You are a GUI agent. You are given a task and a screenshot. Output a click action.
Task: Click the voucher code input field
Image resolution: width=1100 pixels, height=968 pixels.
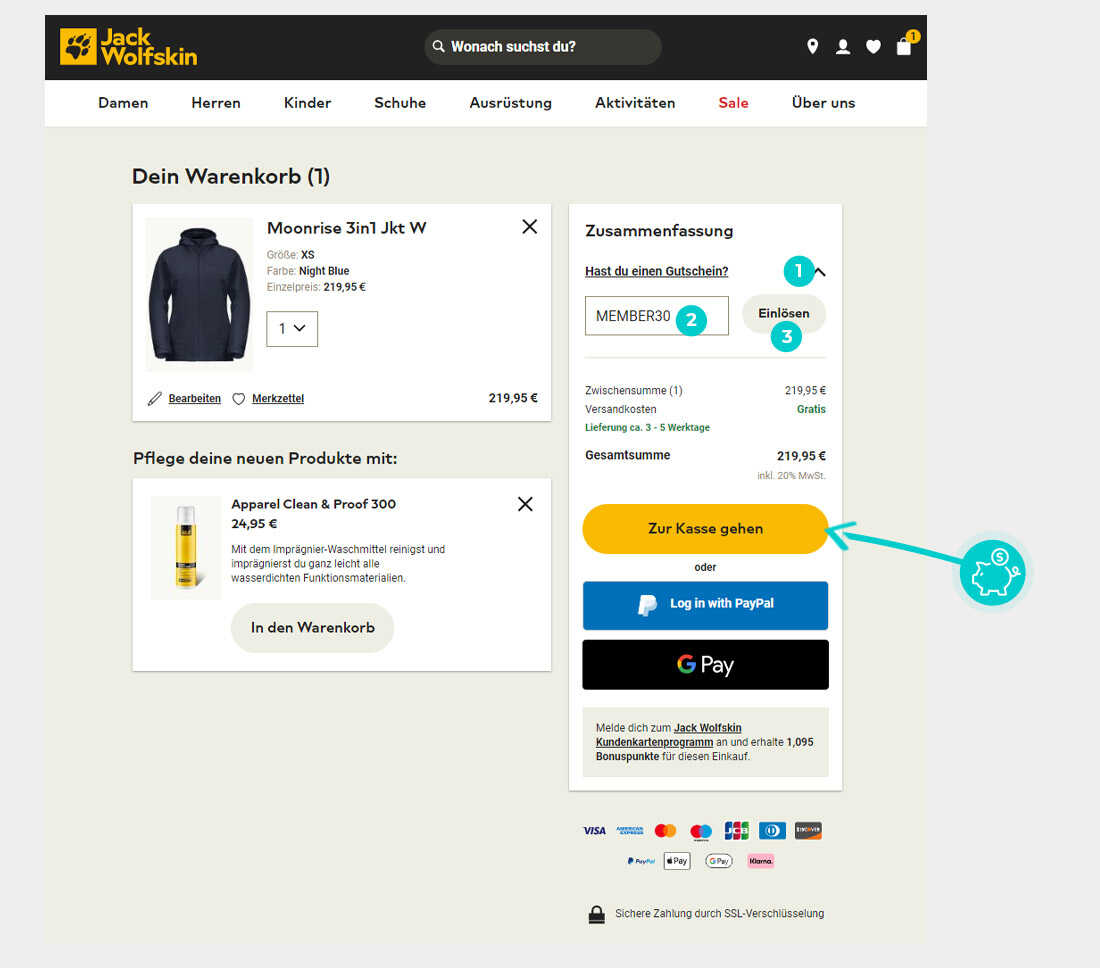[657, 316]
